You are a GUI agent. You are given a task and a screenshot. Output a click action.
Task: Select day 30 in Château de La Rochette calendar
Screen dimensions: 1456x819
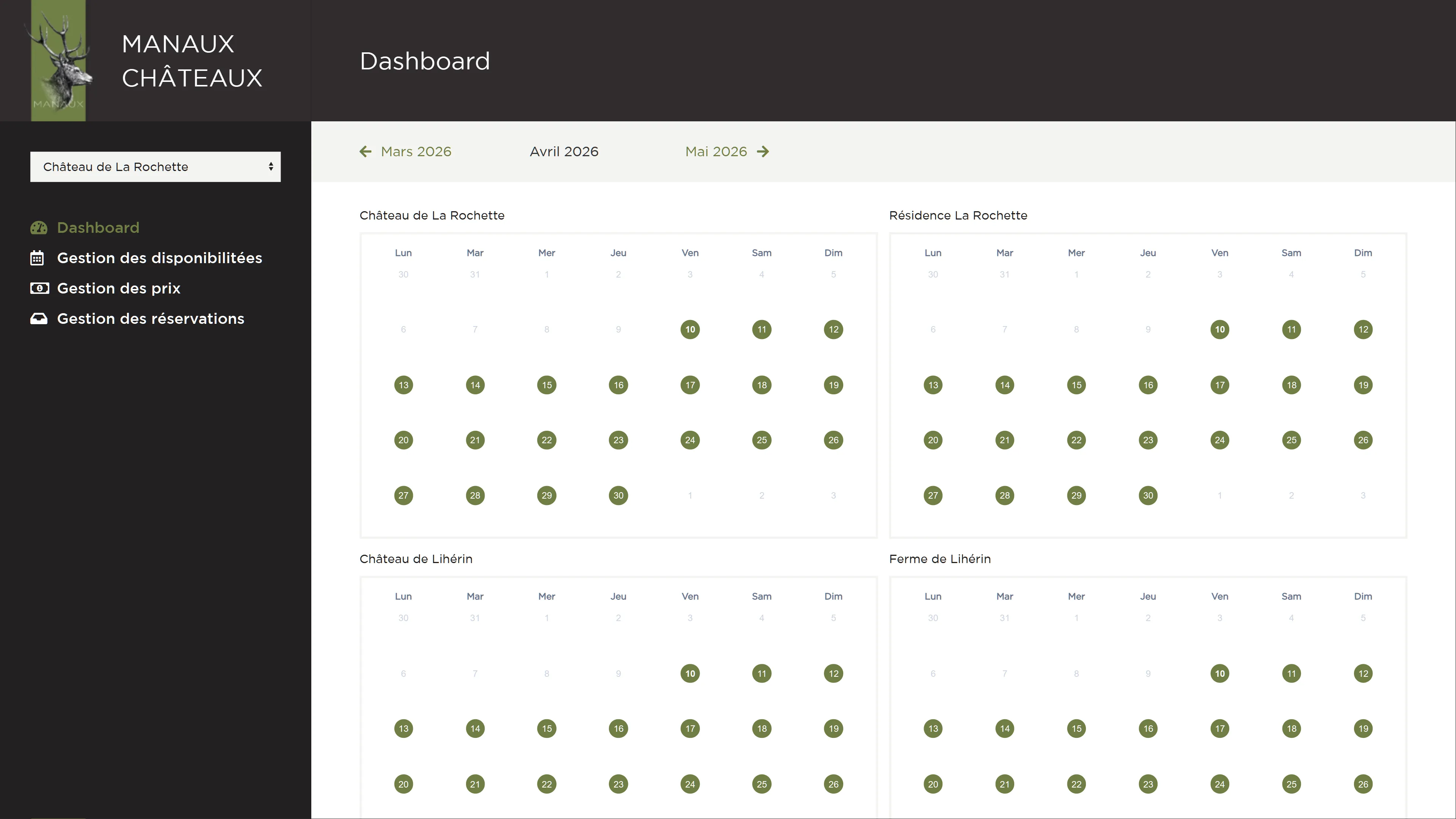tap(618, 496)
